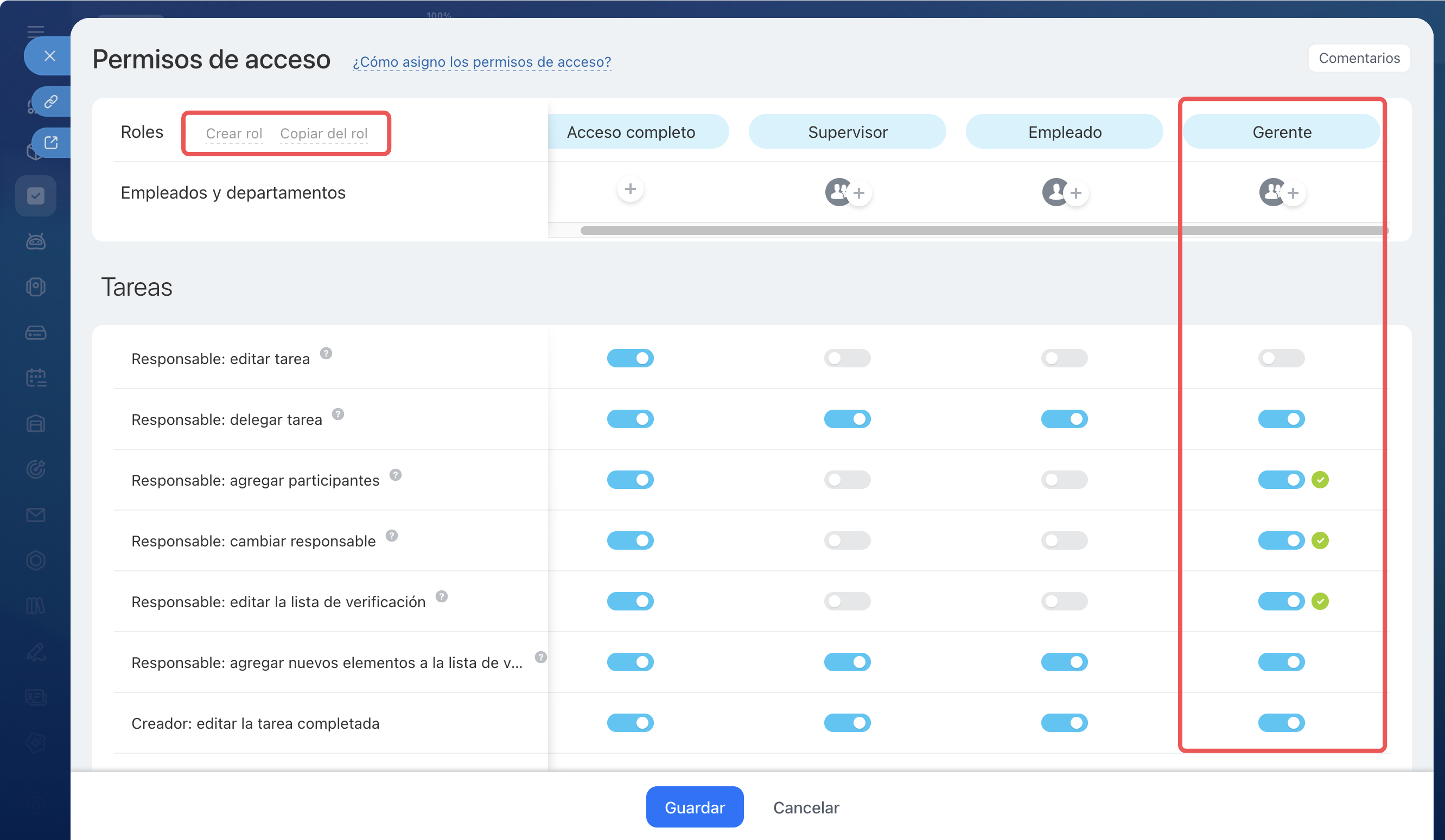The image size is (1445, 840).
Task: Click the Comentarios button
Action: click(x=1358, y=58)
